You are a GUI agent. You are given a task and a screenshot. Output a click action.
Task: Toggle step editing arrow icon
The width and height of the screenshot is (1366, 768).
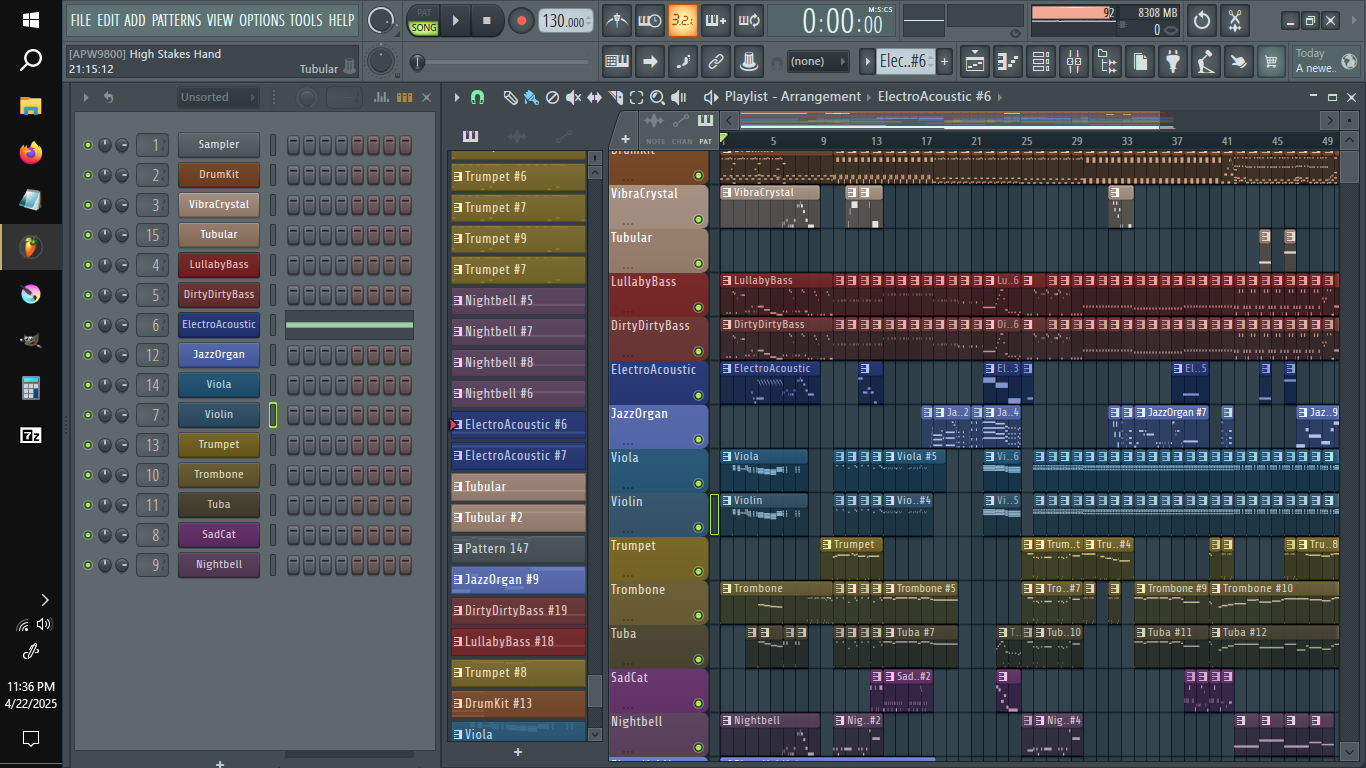coord(650,62)
